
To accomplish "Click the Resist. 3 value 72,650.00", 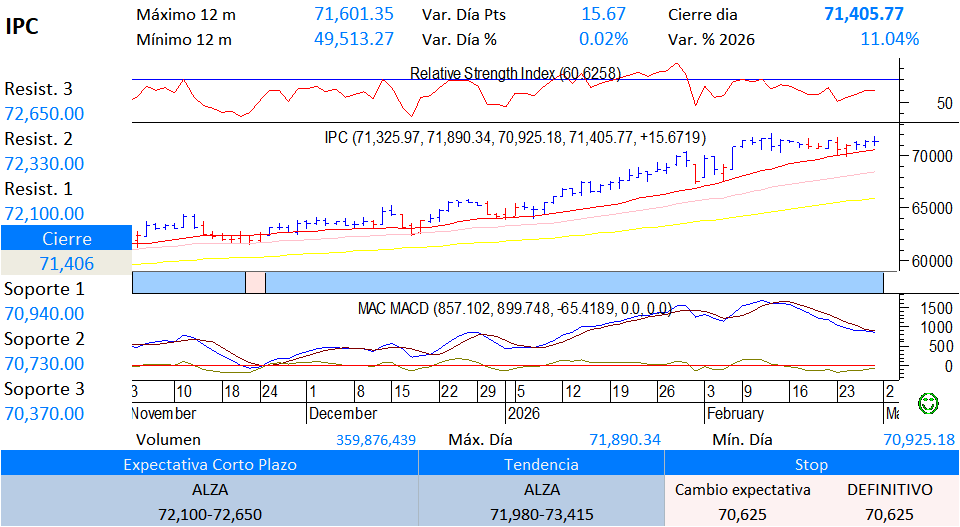I will 44,114.
